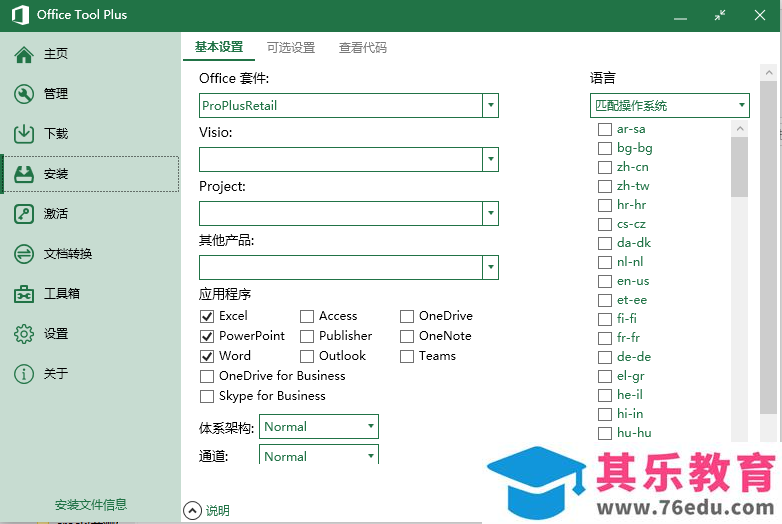Check the ar-sa language checkbox
The width and height of the screenshot is (782, 524).
point(604,130)
